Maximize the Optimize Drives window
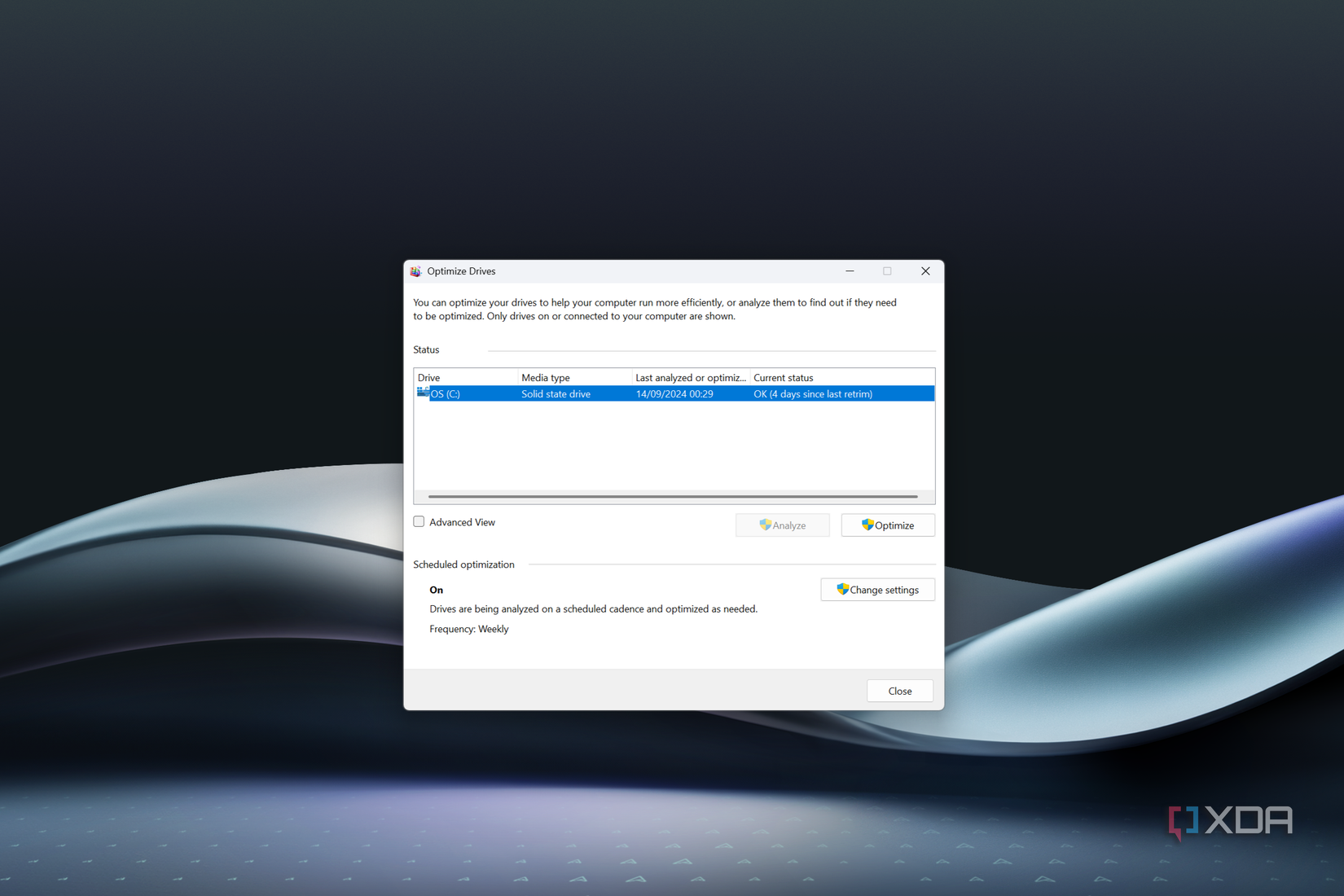Screen dimensions: 1344x896 [x=887, y=271]
